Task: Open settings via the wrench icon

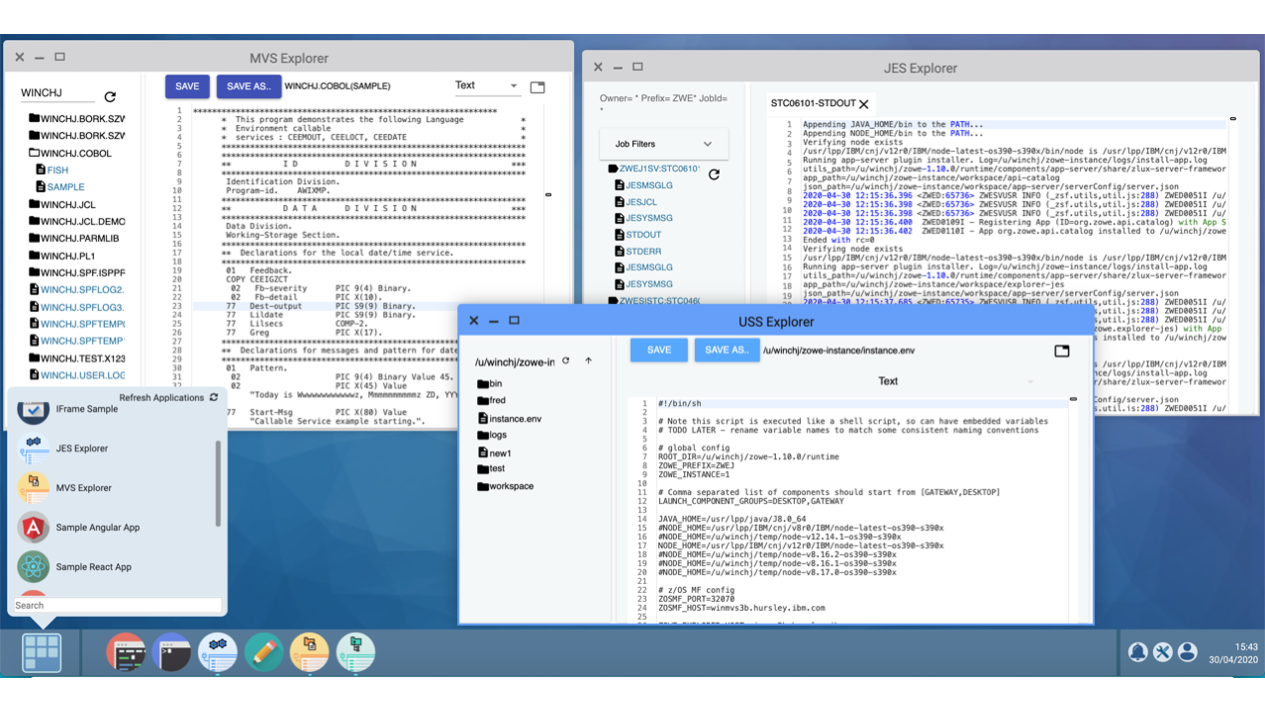Action: tap(1163, 651)
